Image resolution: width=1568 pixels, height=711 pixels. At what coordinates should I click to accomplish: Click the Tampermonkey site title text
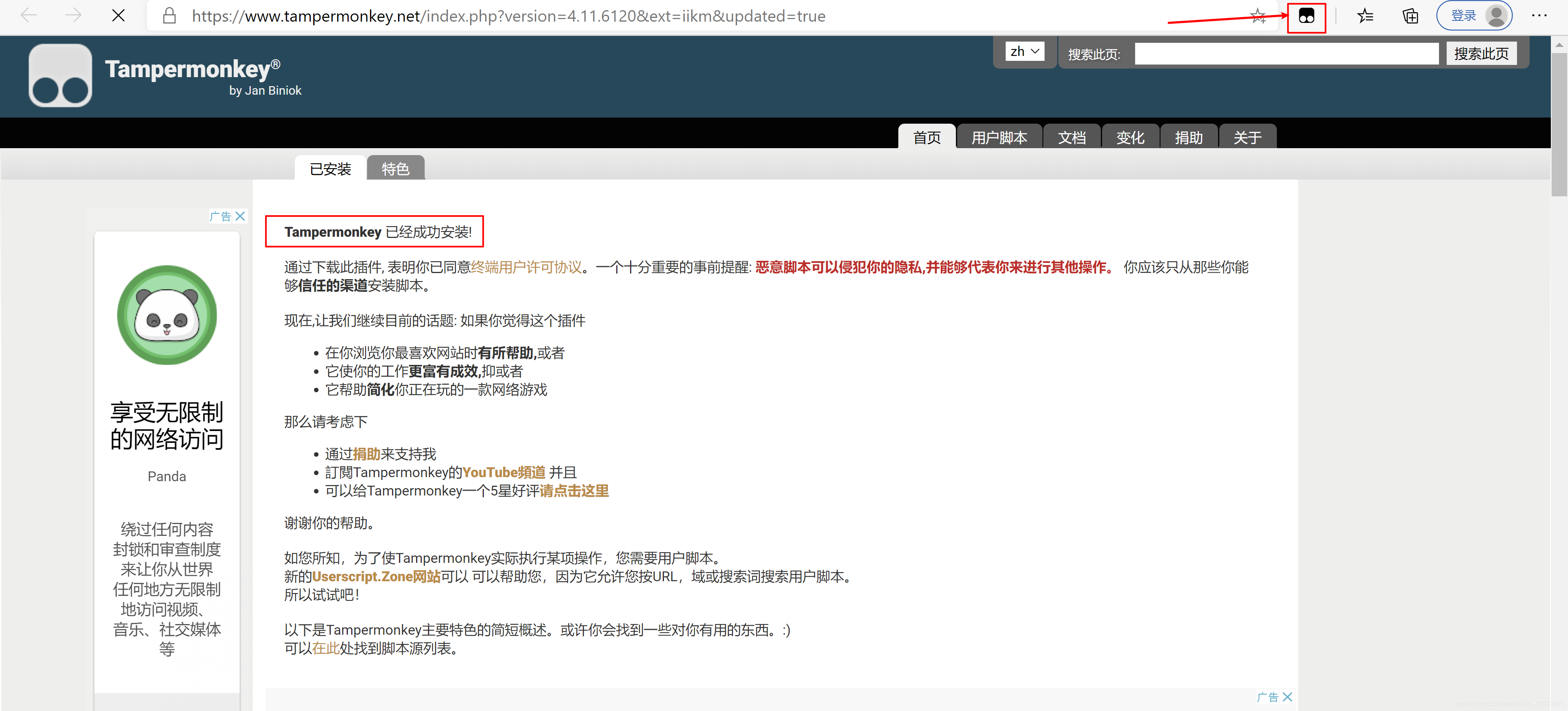[192, 69]
